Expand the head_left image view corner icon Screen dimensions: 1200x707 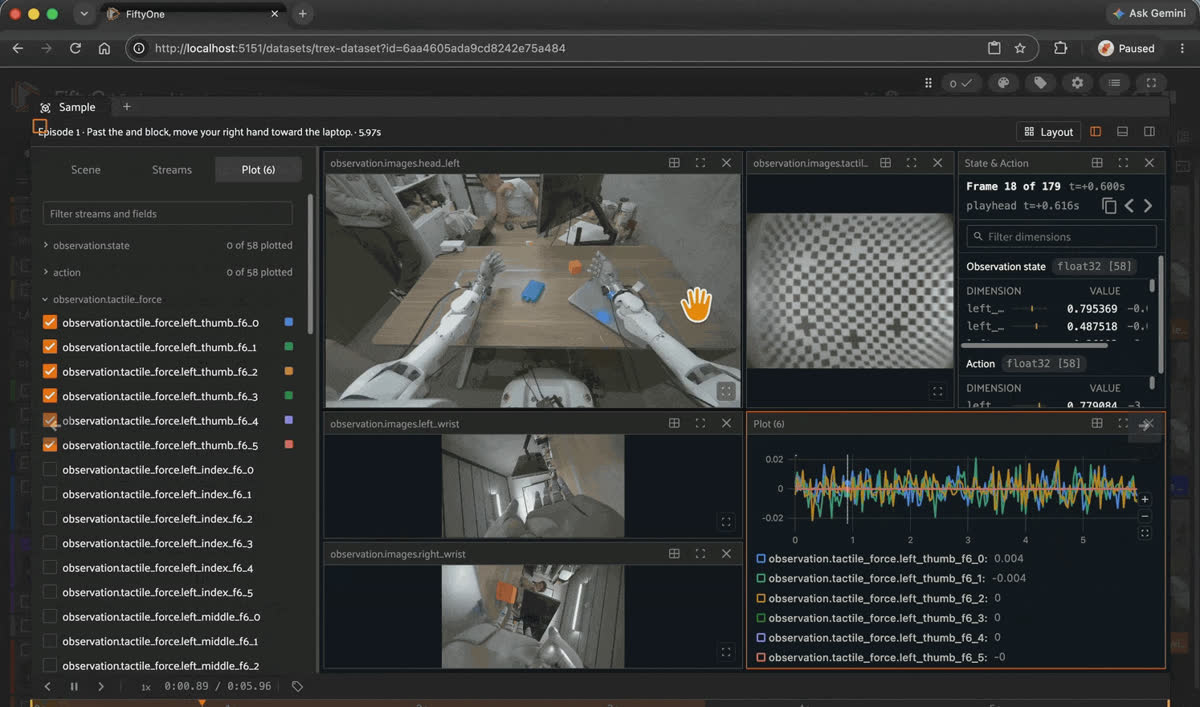tap(726, 391)
